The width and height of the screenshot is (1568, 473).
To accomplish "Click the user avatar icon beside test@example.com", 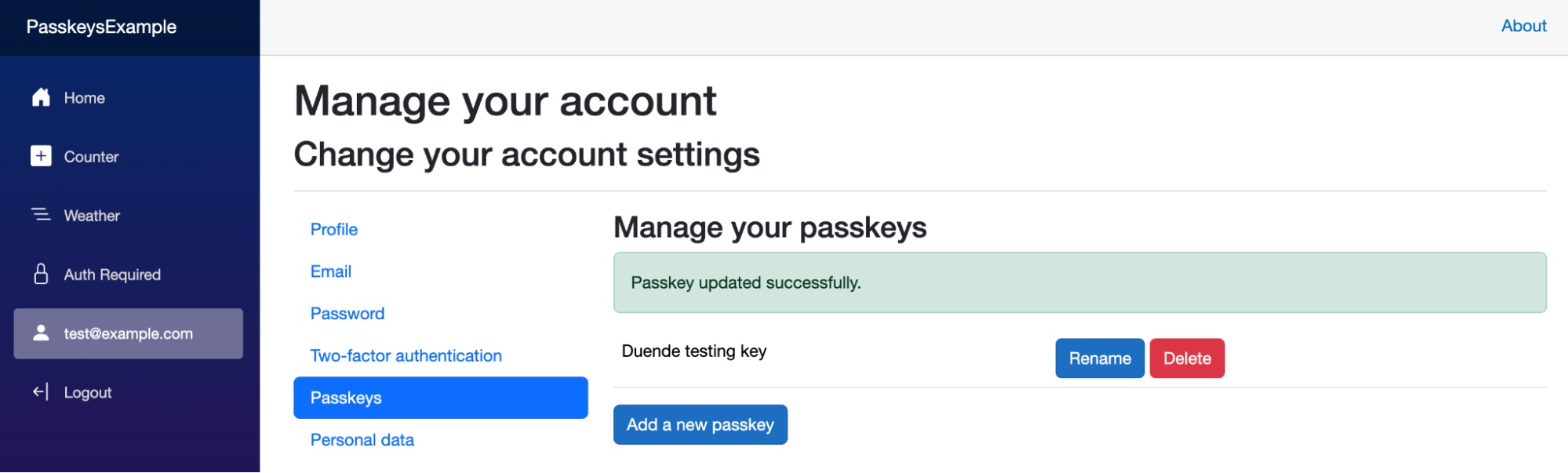I will [x=41, y=333].
